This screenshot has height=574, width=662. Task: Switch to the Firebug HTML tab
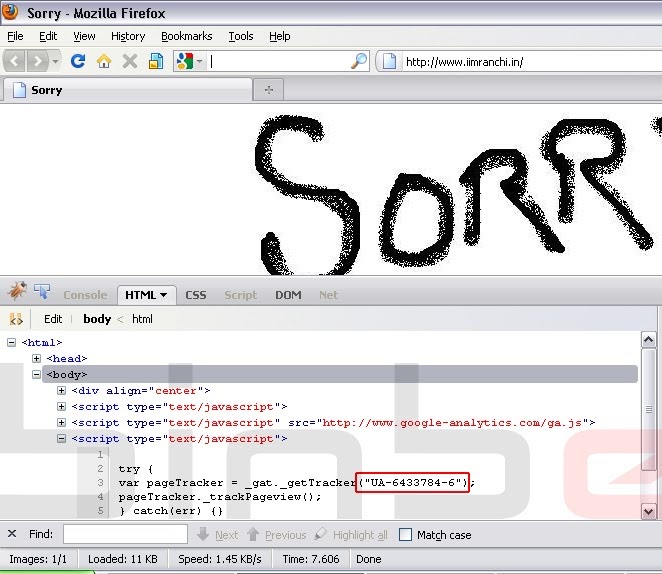[x=146, y=295]
